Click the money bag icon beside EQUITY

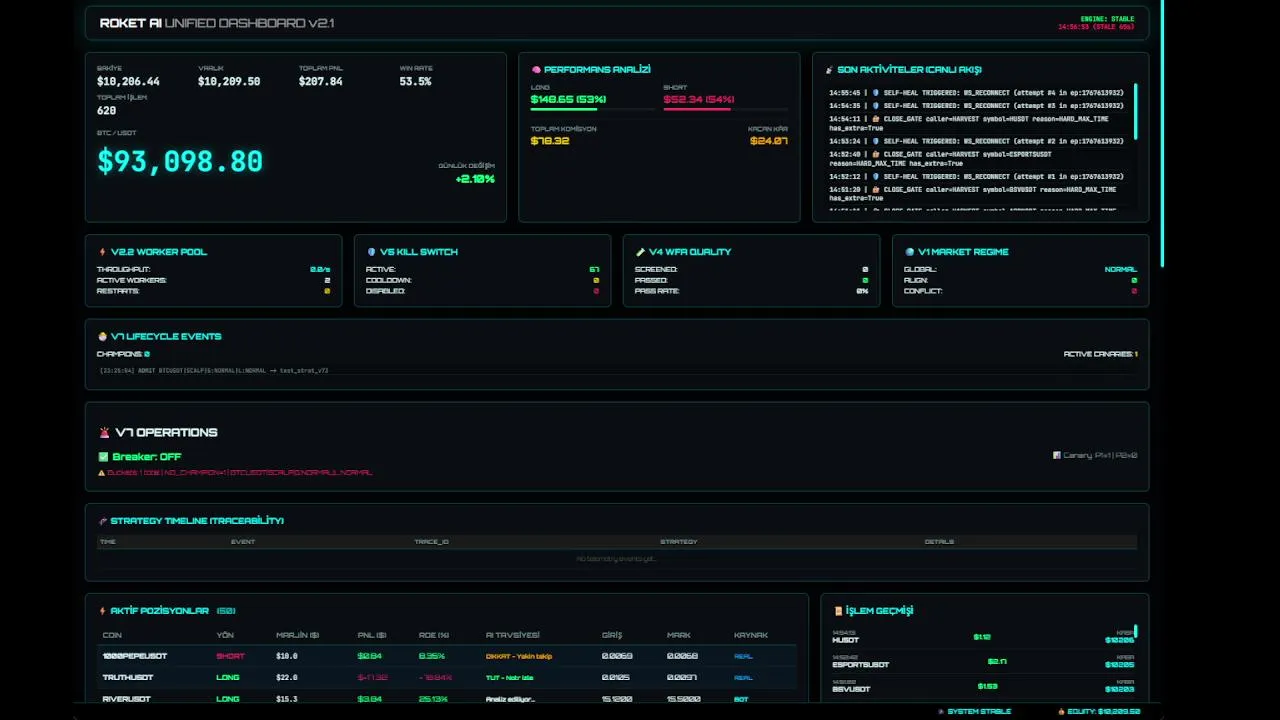[x=1062, y=711]
